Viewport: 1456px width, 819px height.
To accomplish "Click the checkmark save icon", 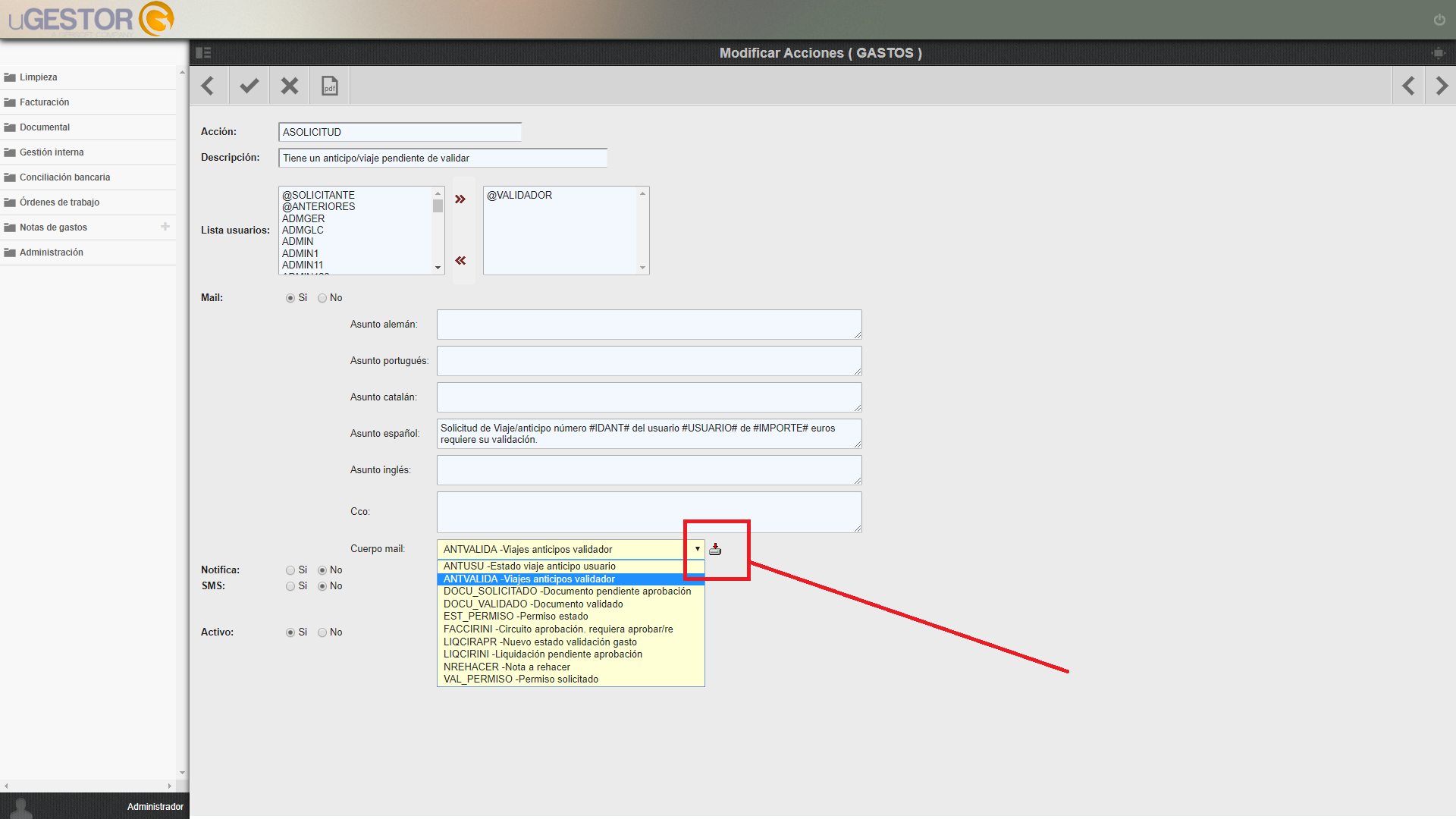I will (x=249, y=86).
